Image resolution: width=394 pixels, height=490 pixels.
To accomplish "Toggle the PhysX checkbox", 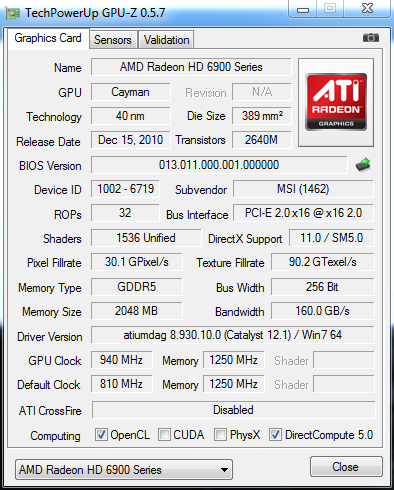I will [220, 435].
